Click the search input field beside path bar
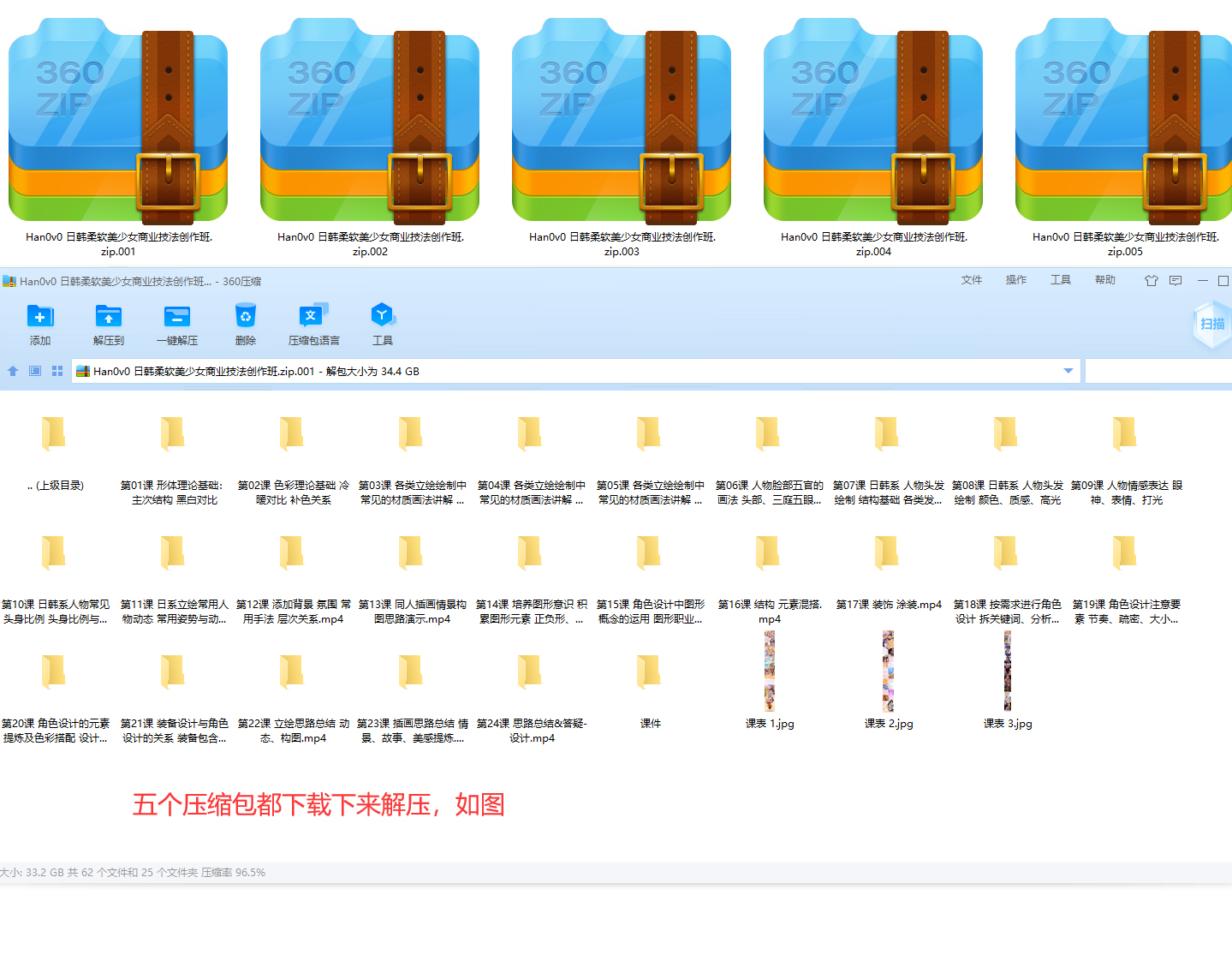 1158,371
